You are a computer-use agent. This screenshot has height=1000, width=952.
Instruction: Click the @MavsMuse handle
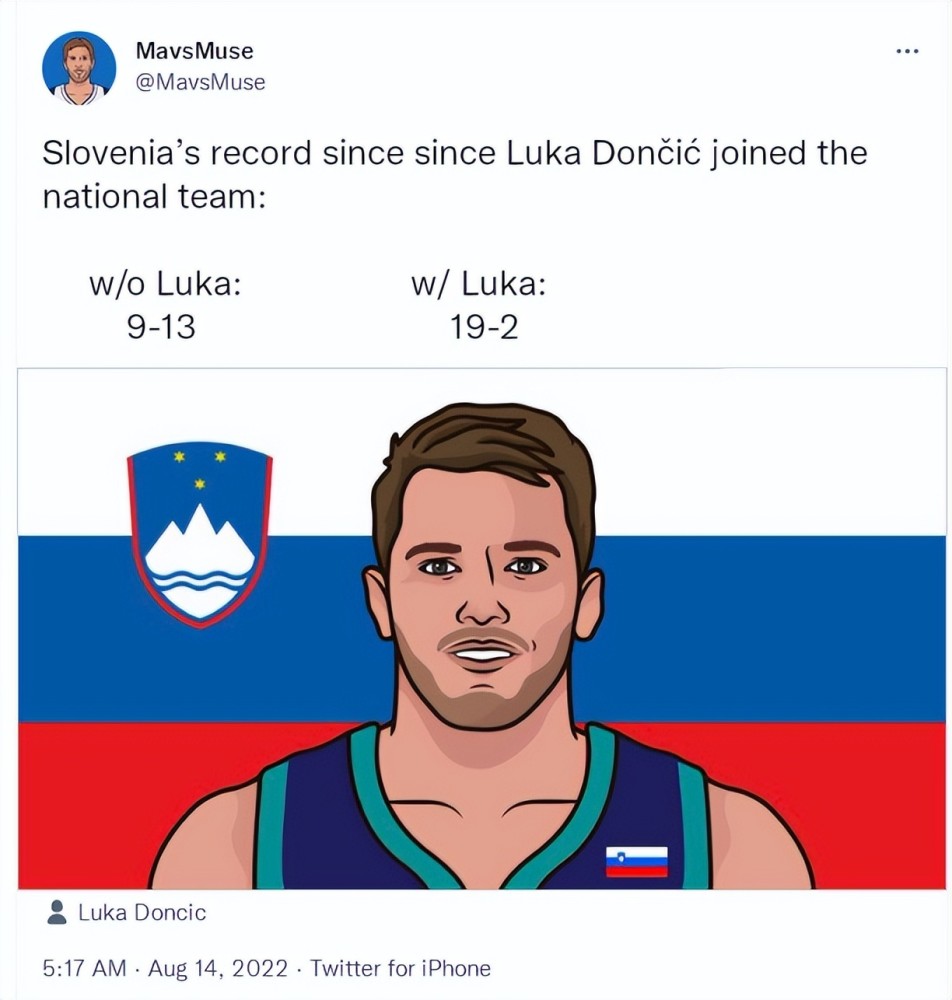click(200, 82)
